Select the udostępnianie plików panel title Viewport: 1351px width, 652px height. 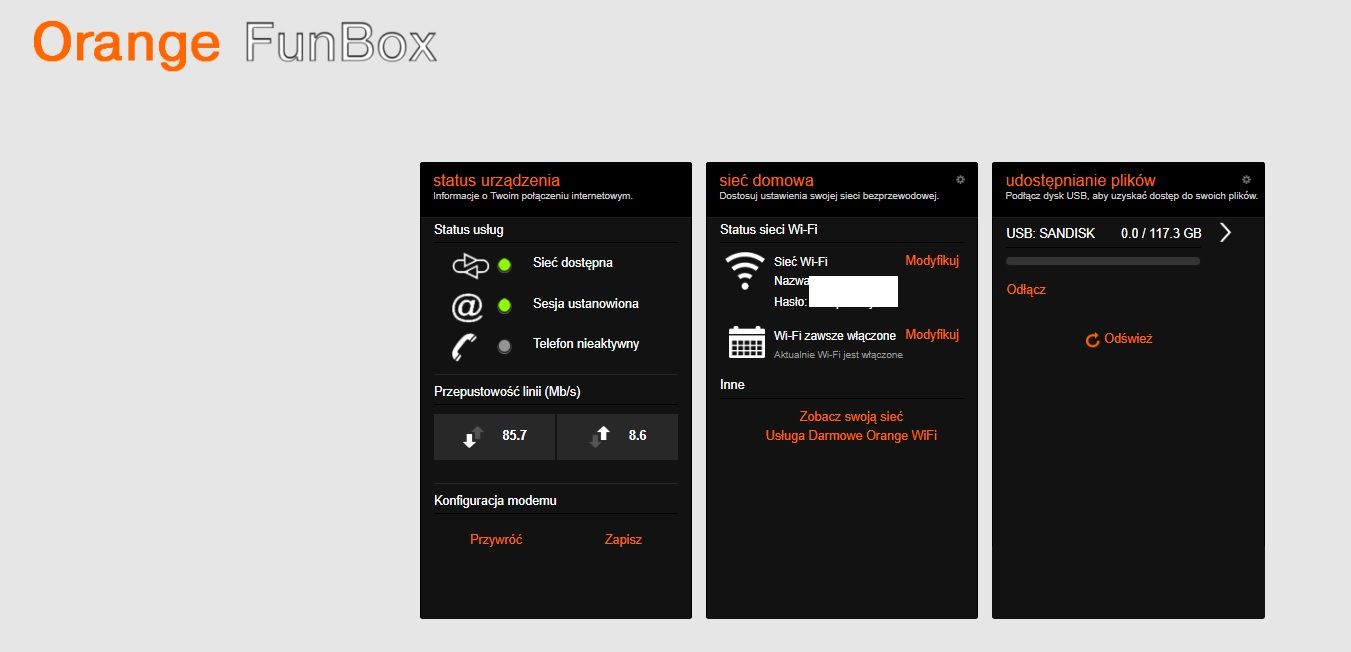1081,181
